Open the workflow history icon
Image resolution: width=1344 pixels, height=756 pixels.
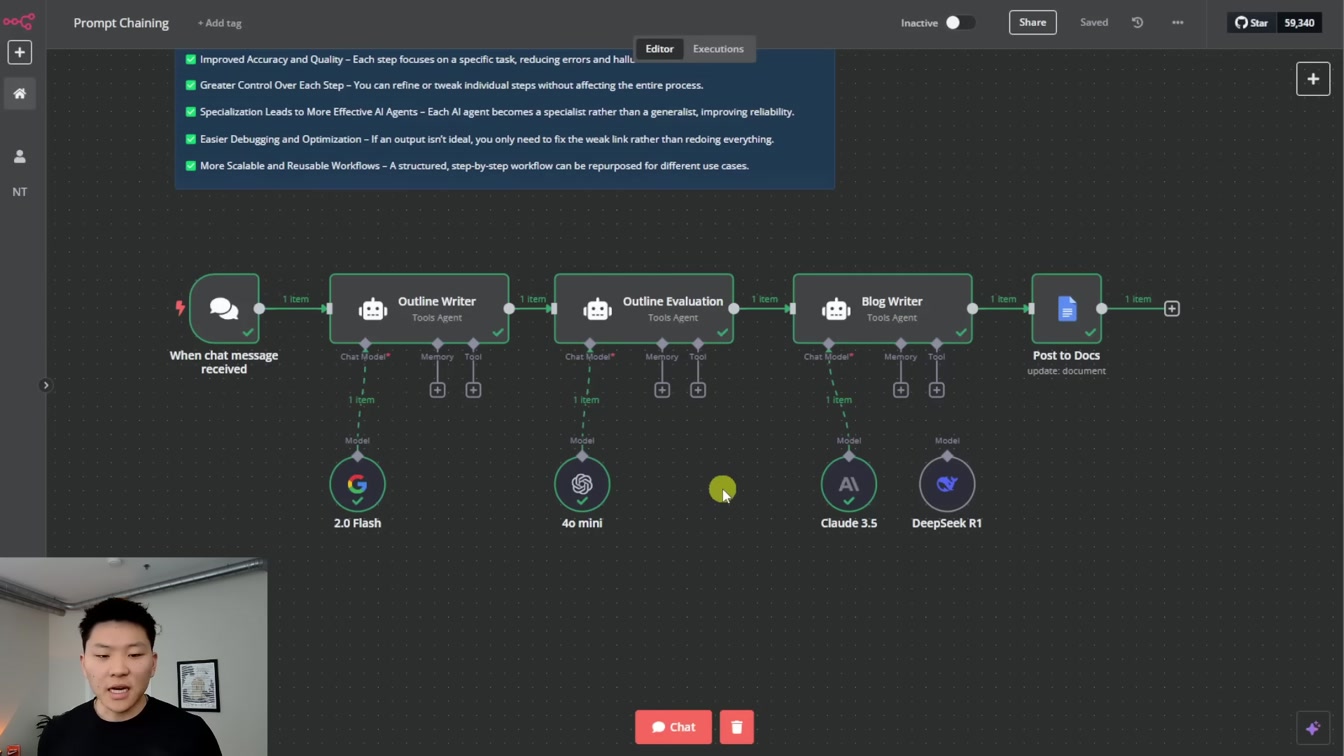pyautogui.click(x=1137, y=22)
